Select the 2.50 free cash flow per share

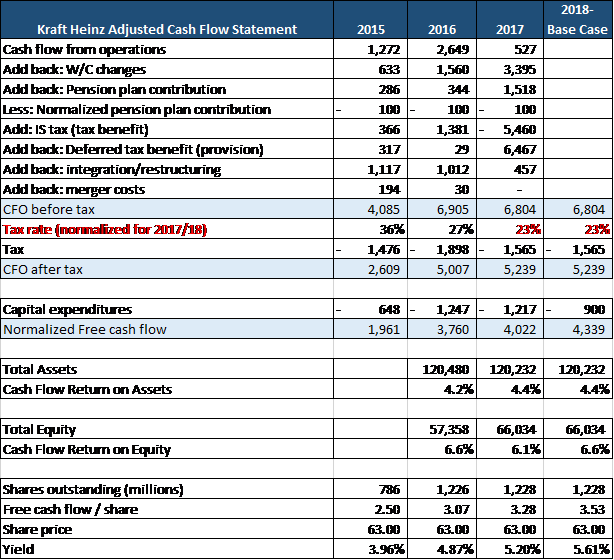click(387, 509)
